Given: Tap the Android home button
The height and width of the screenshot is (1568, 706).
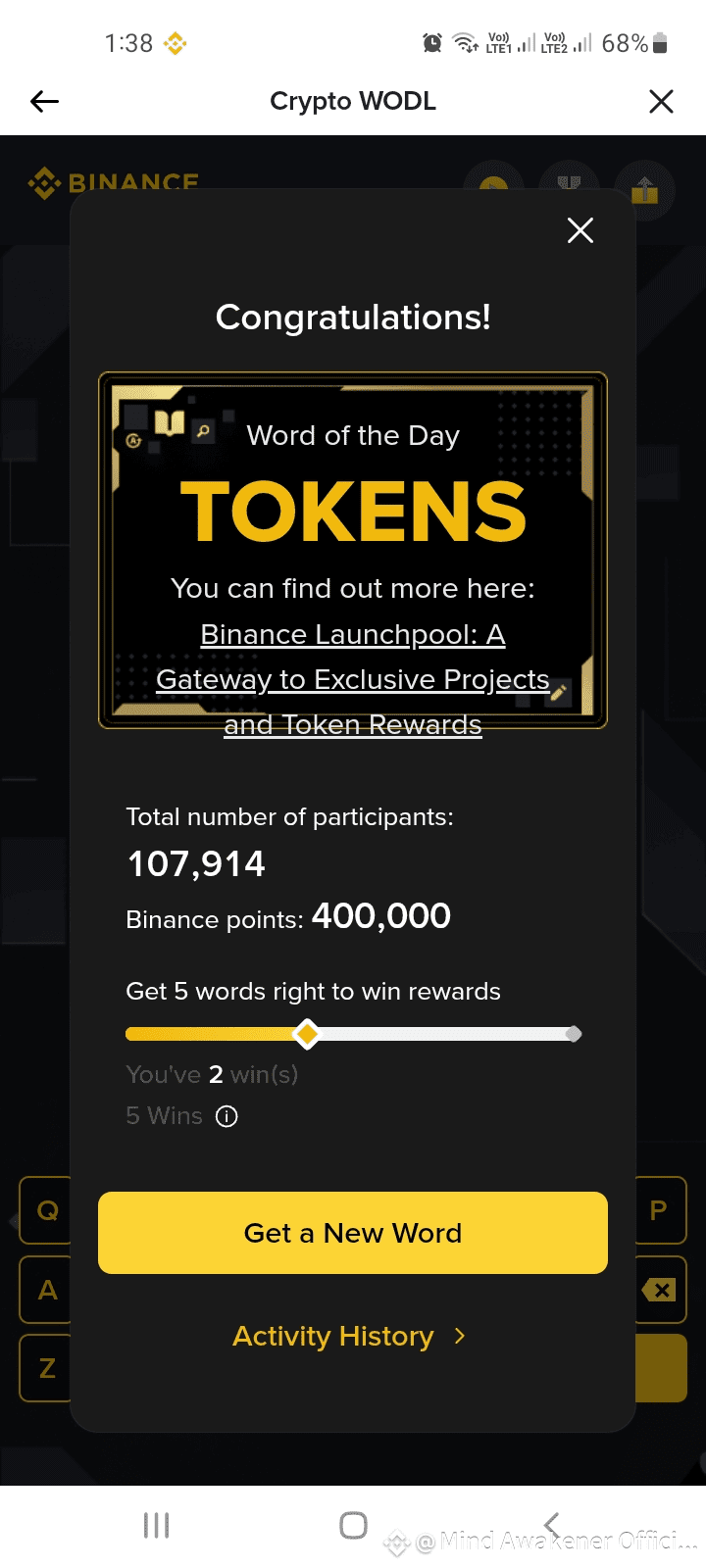Looking at the screenshot, I should click(x=353, y=1525).
